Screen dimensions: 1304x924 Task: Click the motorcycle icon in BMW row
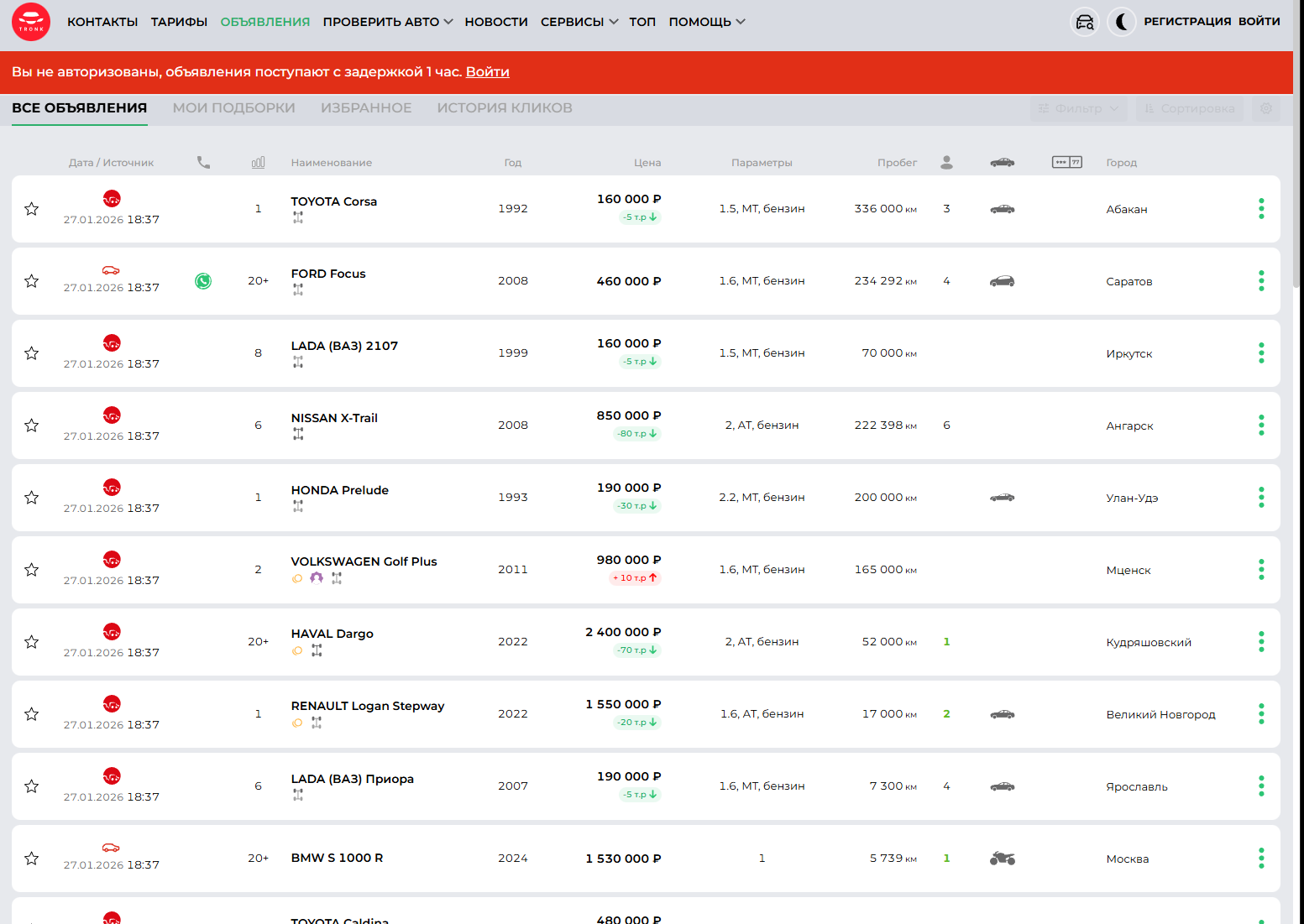point(1002,859)
